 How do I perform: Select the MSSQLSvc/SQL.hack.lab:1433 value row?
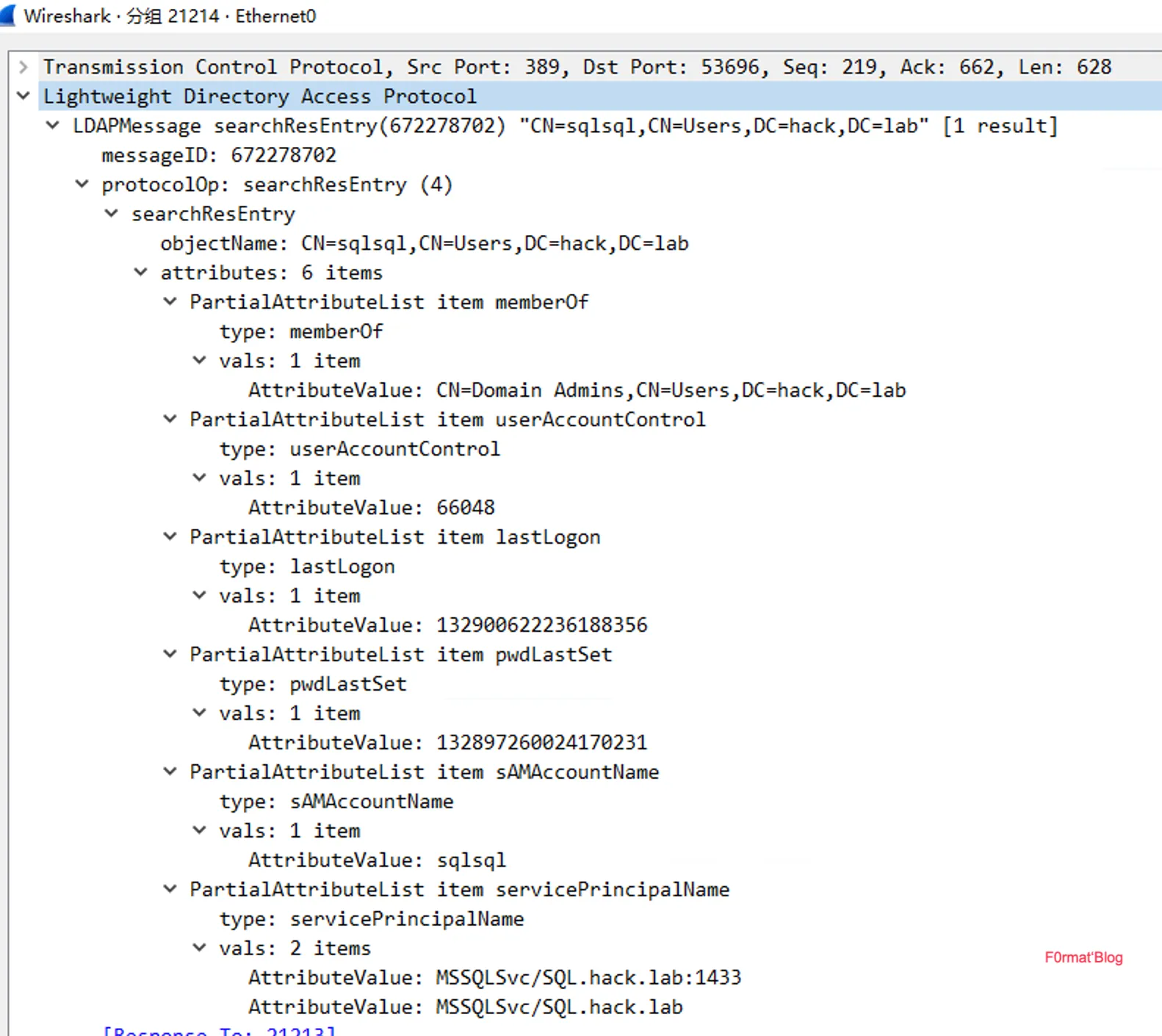(494, 978)
